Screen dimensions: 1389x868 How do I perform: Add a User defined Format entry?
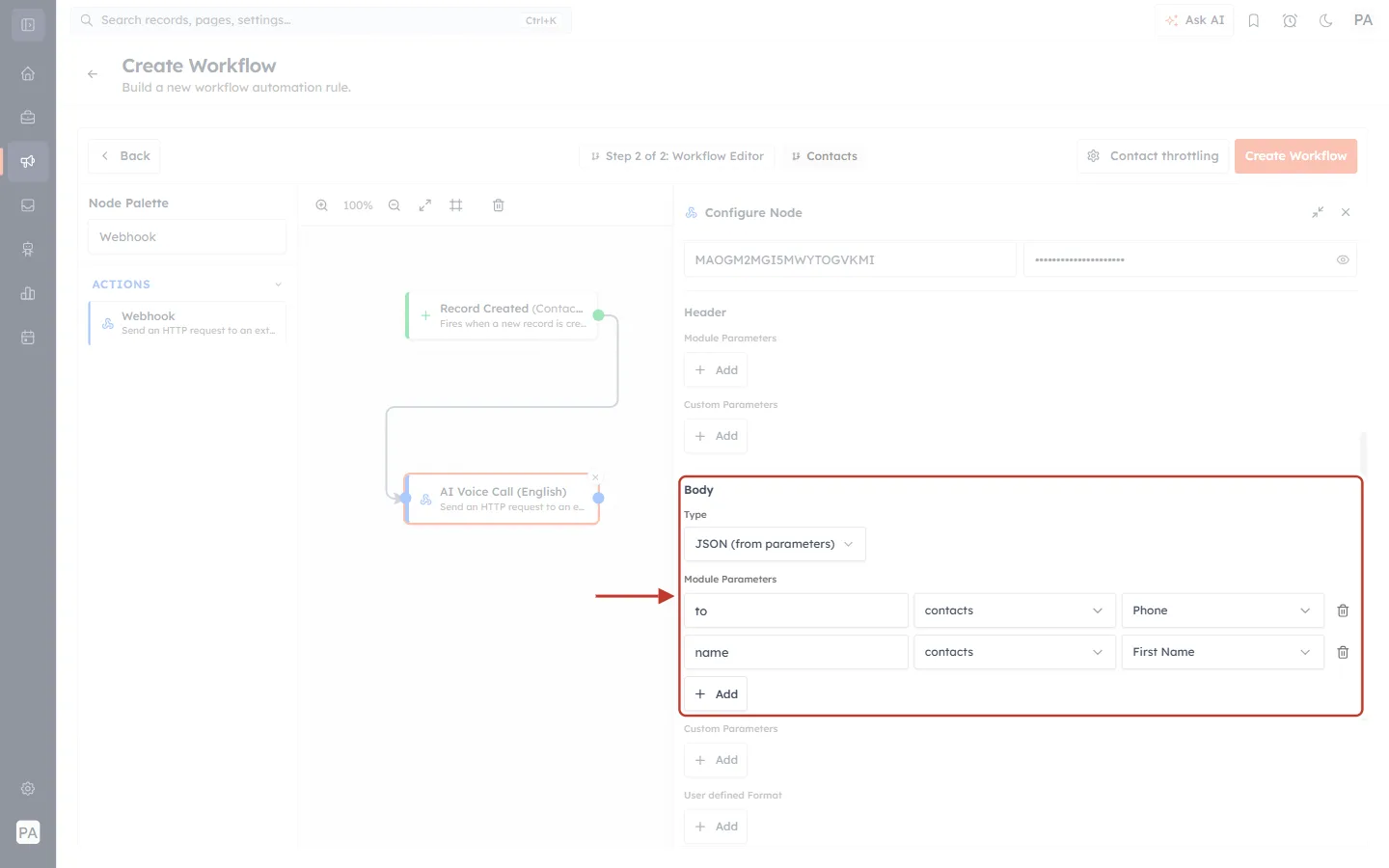click(716, 827)
